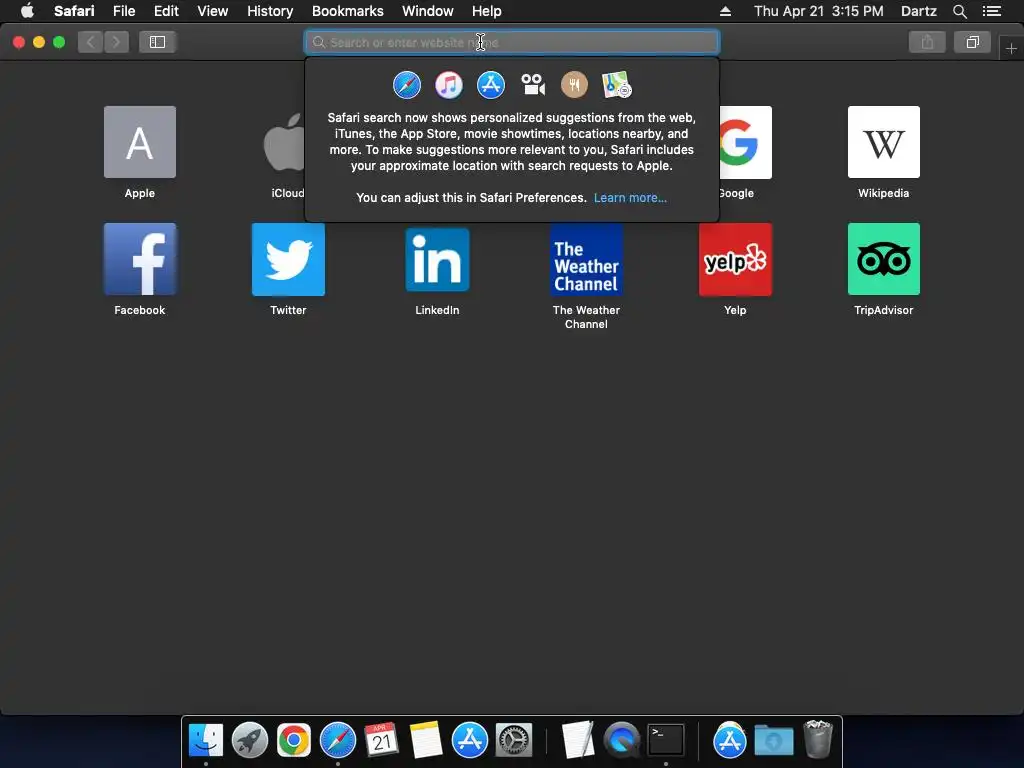The width and height of the screenshot is (1024, 768).
Task: Toggle the Safari sidebar button
Action: point(157,42)
